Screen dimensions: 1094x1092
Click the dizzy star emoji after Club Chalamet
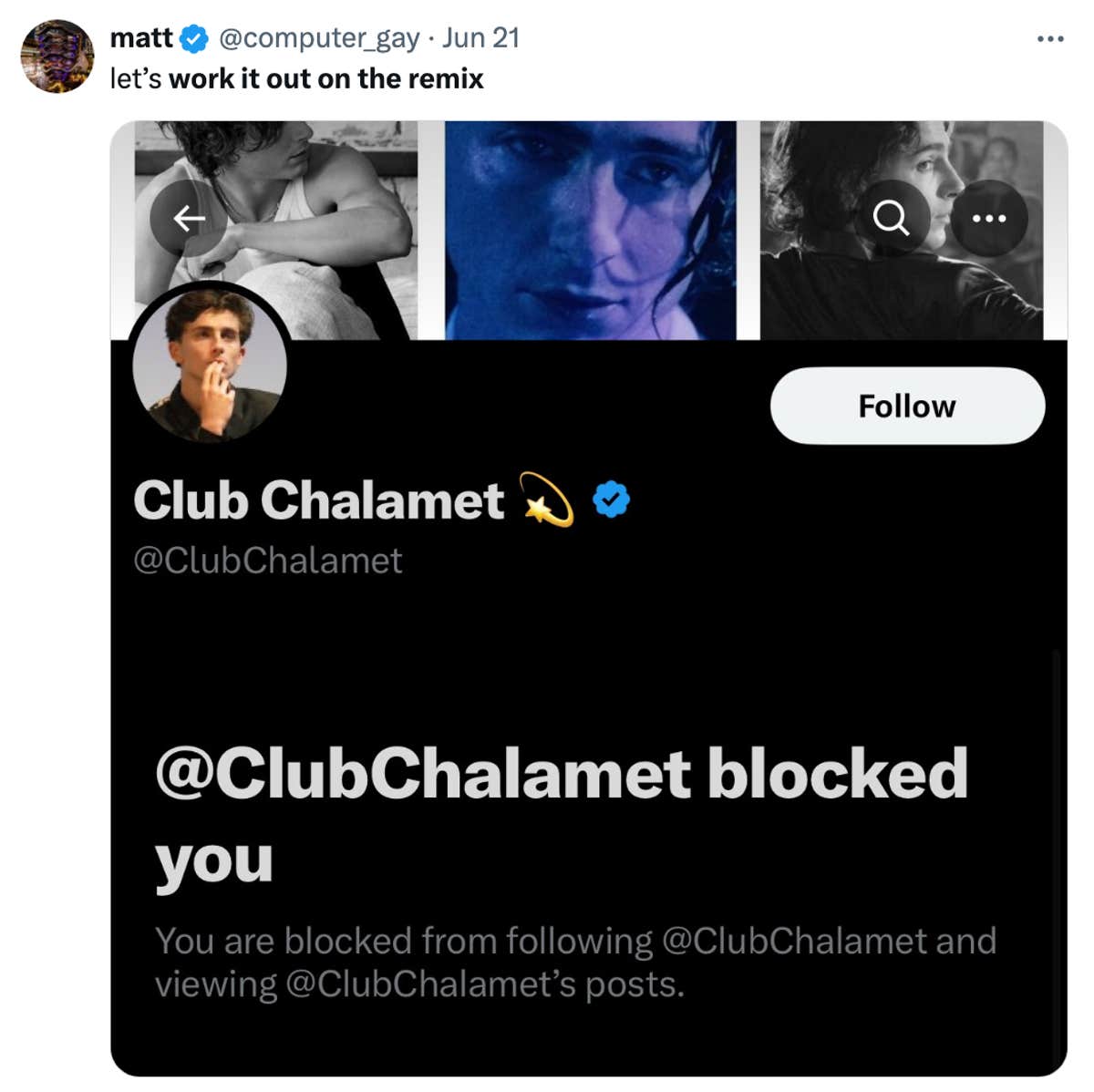click(545, 500)
